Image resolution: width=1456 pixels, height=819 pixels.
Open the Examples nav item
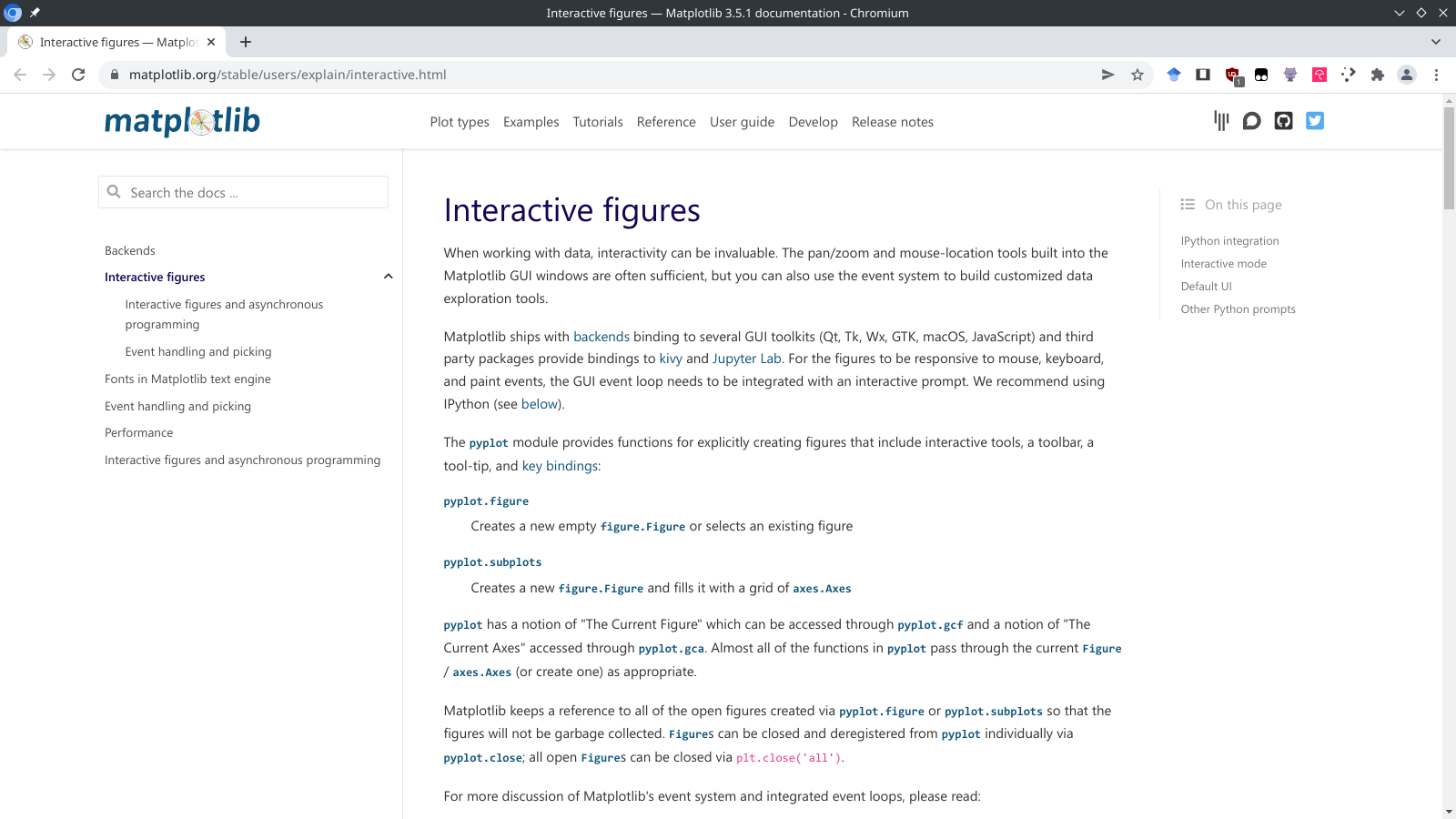point(531,122)
